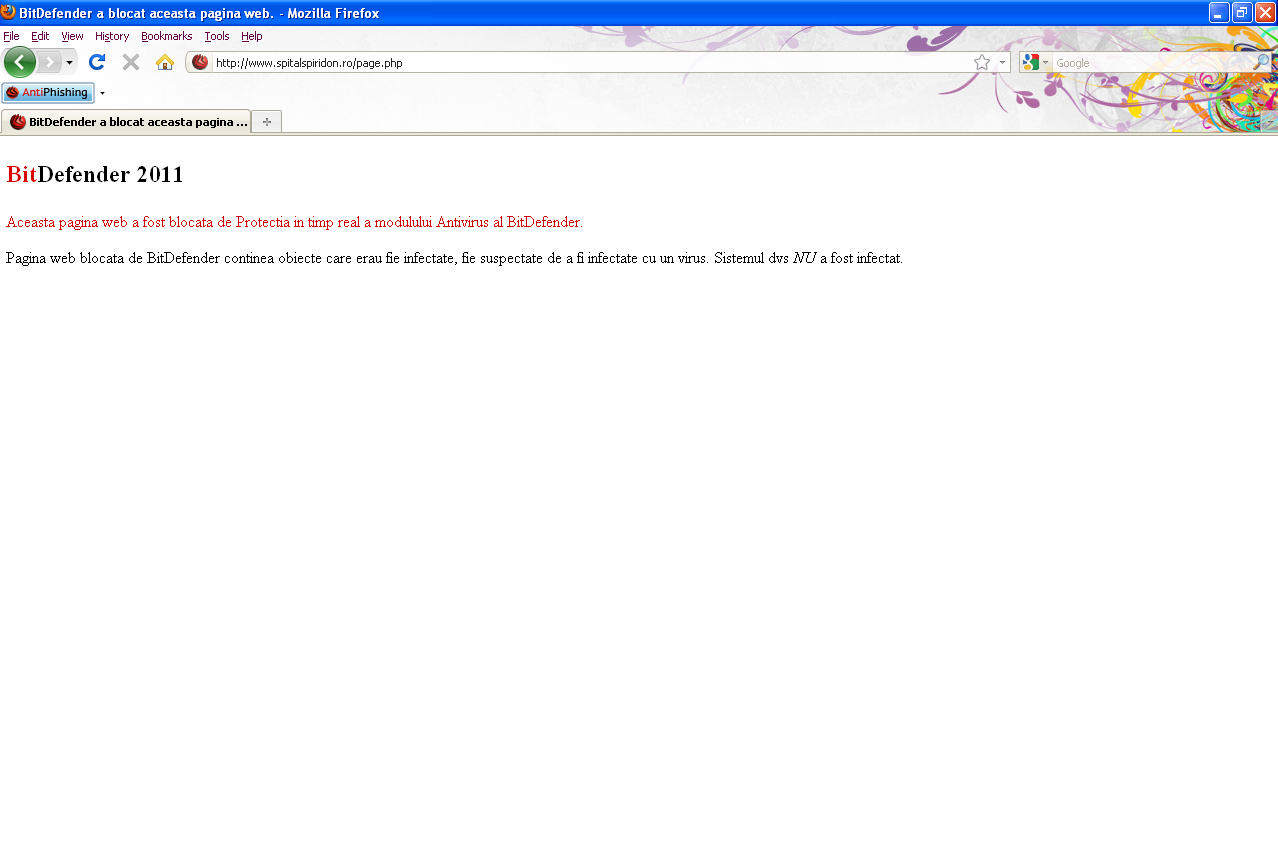Viewport: 1278px width, 854px height.
Task: Click the italic 'NU' word in the message
Action: pyautogui.click(x=804, y=258)
